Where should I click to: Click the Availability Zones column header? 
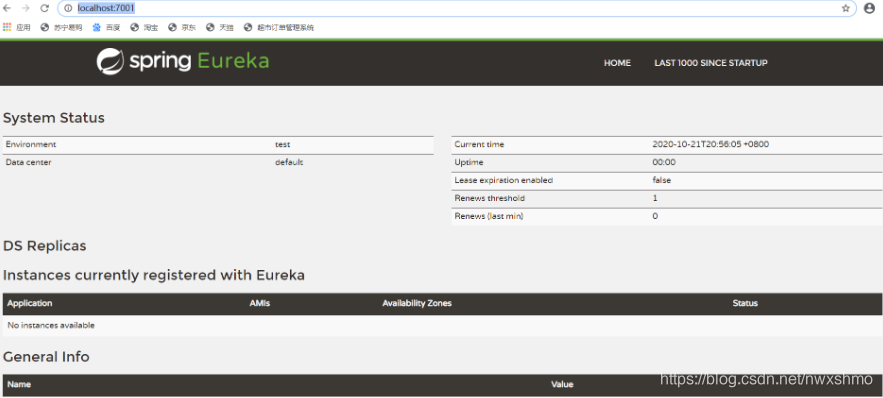(417, 303)
